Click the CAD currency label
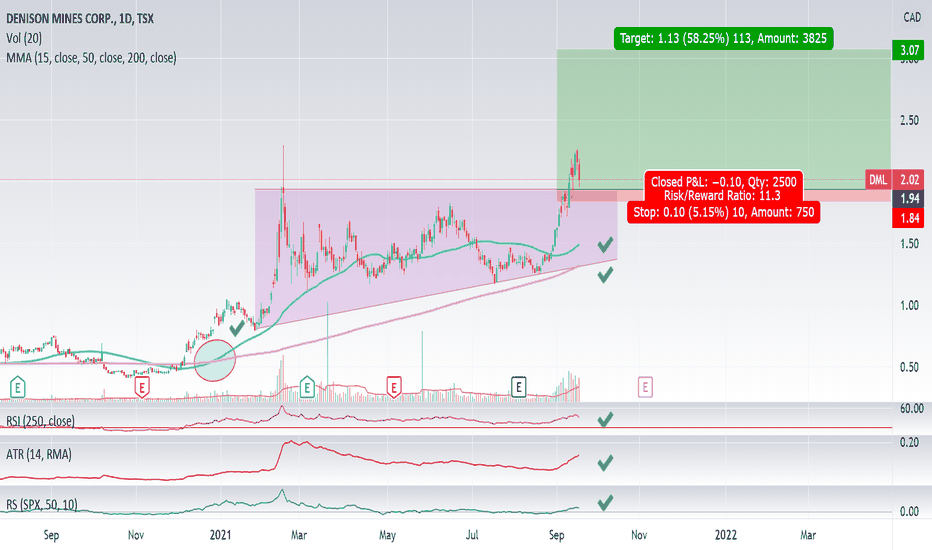The image size is (932, 550). (x=912, y=17)
